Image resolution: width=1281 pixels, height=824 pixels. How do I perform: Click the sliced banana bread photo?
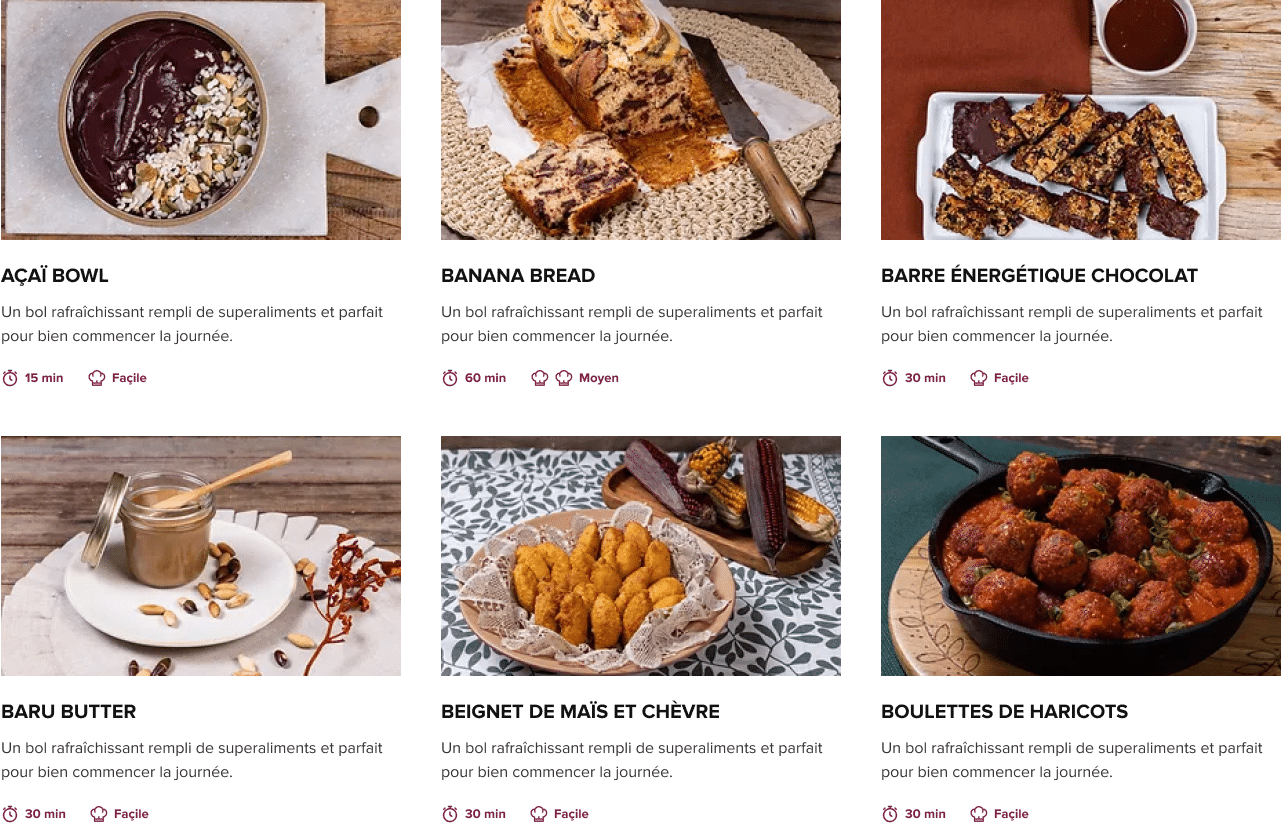[641, 120]
